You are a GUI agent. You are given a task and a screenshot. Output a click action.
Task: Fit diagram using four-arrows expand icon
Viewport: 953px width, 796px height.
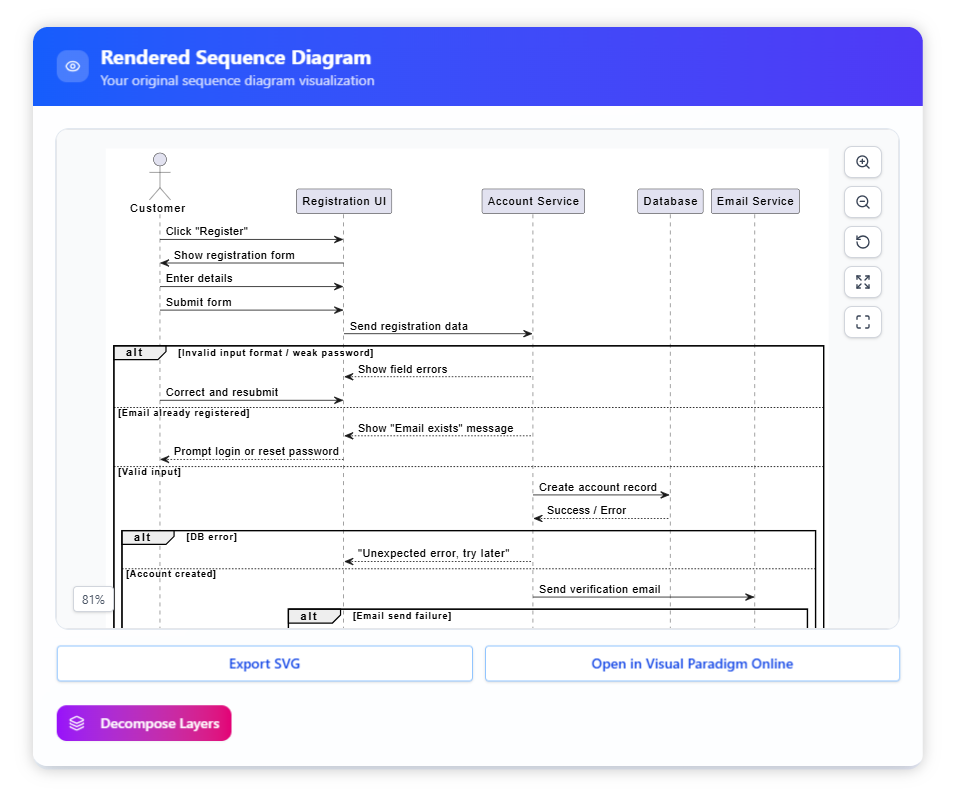point(862,282)
